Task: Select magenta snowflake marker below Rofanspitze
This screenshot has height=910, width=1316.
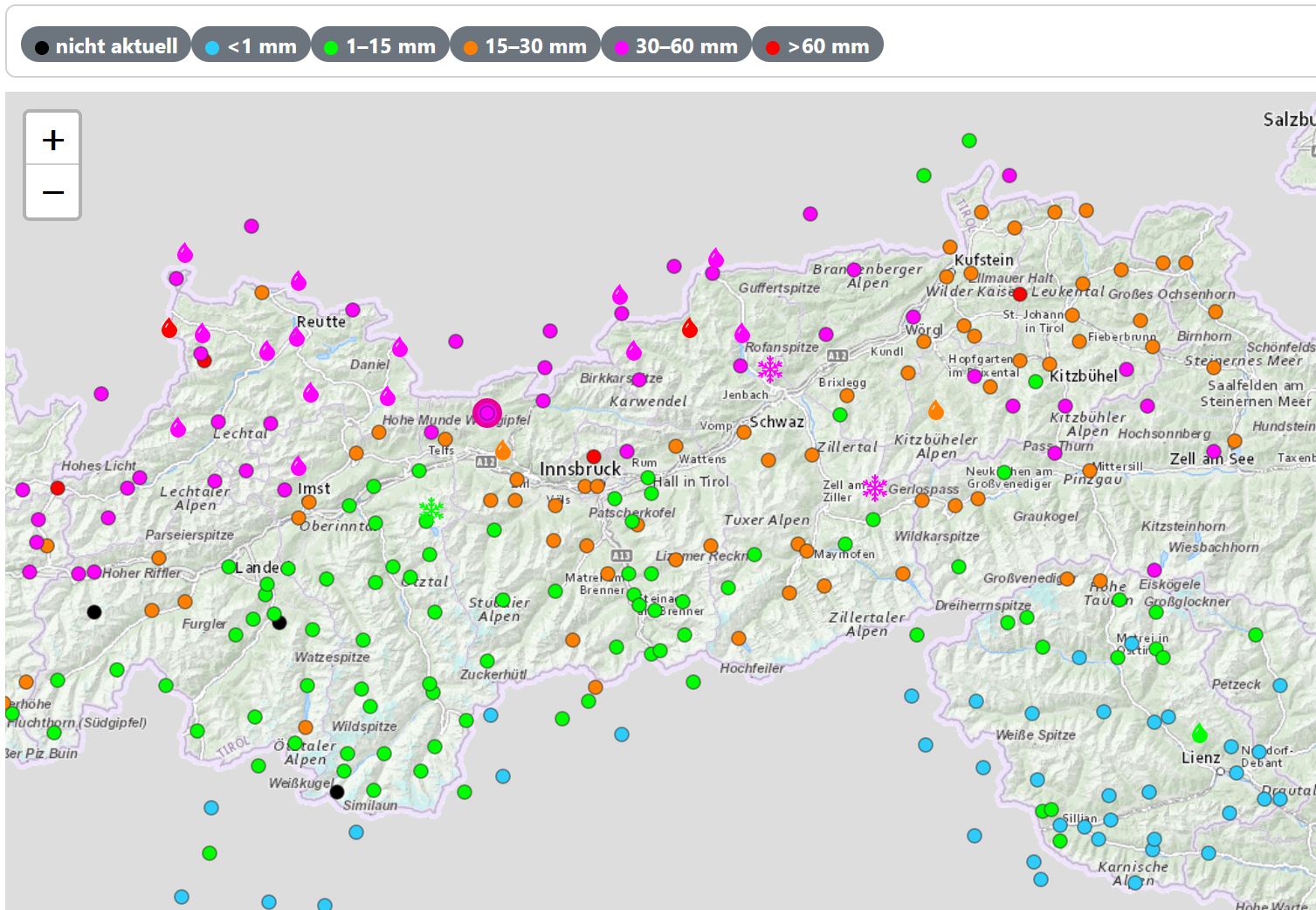Action: click(x=770, y=369)
